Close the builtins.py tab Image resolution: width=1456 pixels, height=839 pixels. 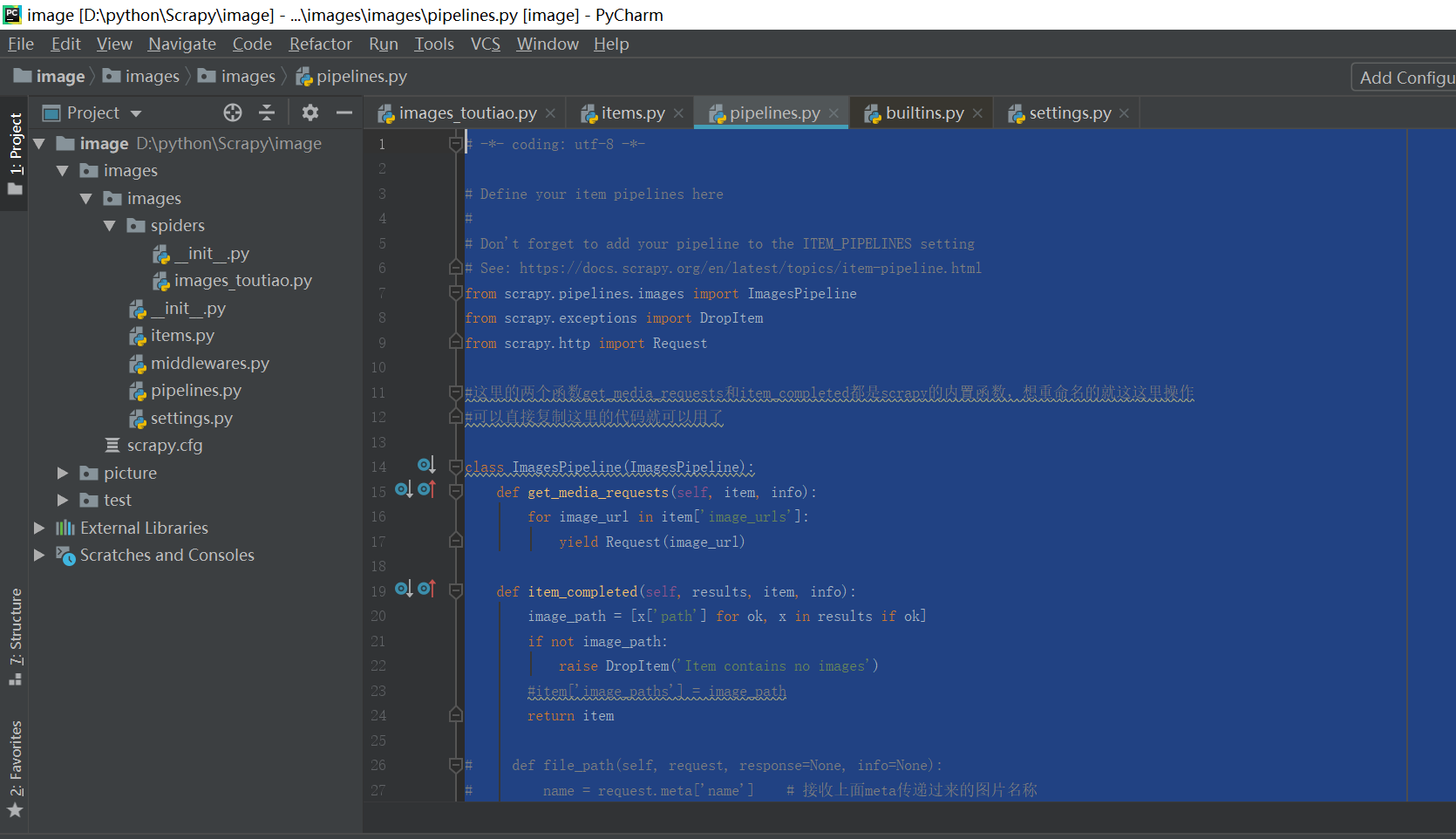point(977,113)
